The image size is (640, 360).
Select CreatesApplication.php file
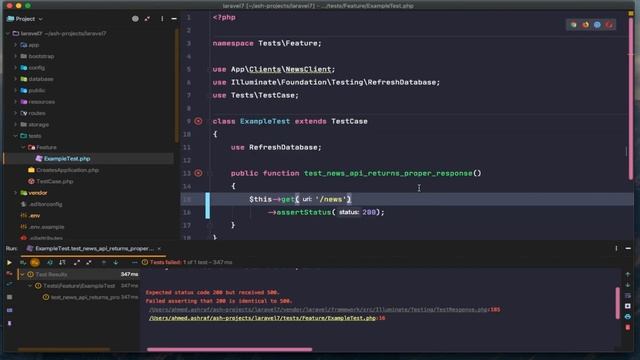67,170
